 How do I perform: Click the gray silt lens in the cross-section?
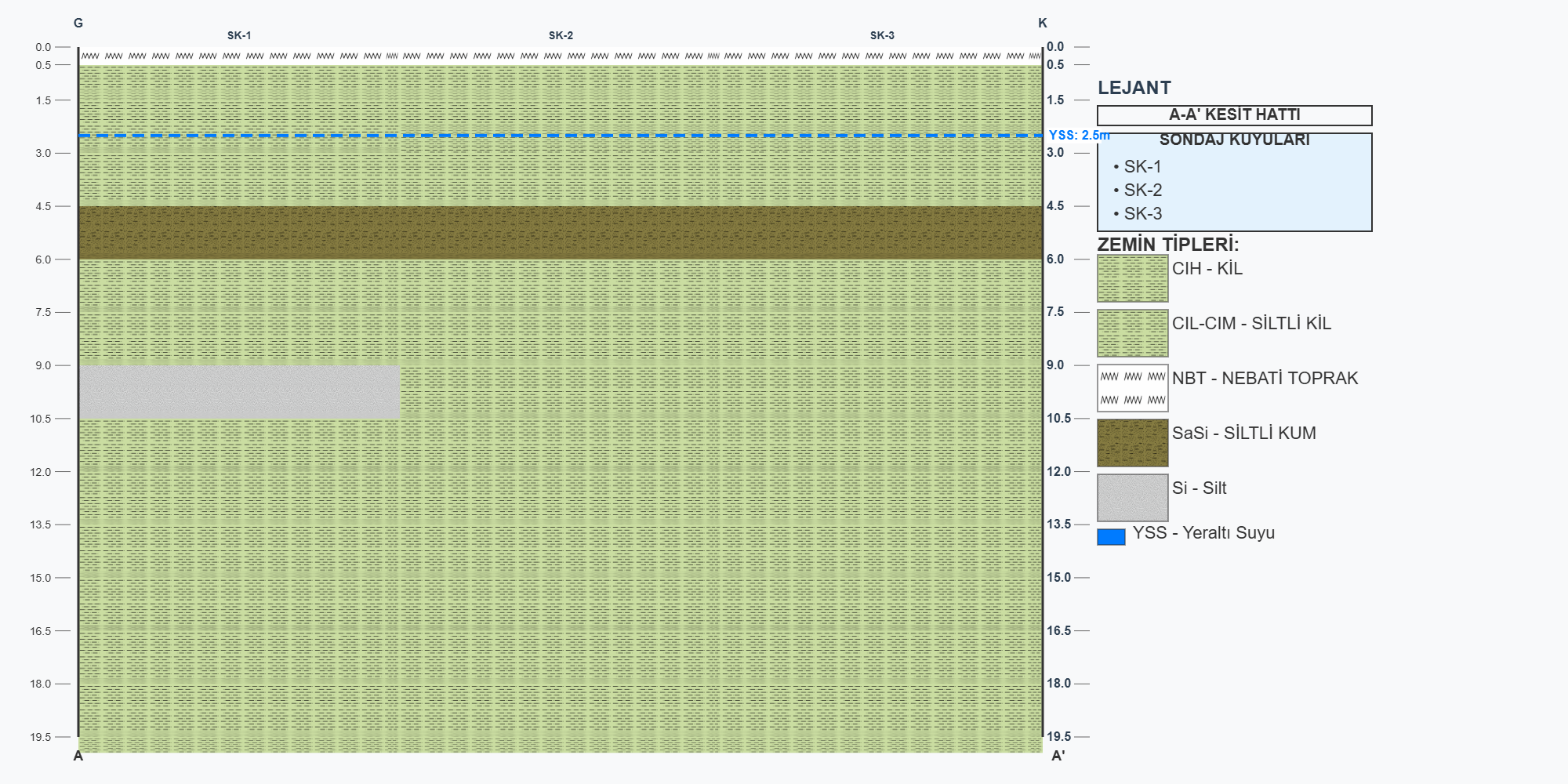tap(239, 392)
